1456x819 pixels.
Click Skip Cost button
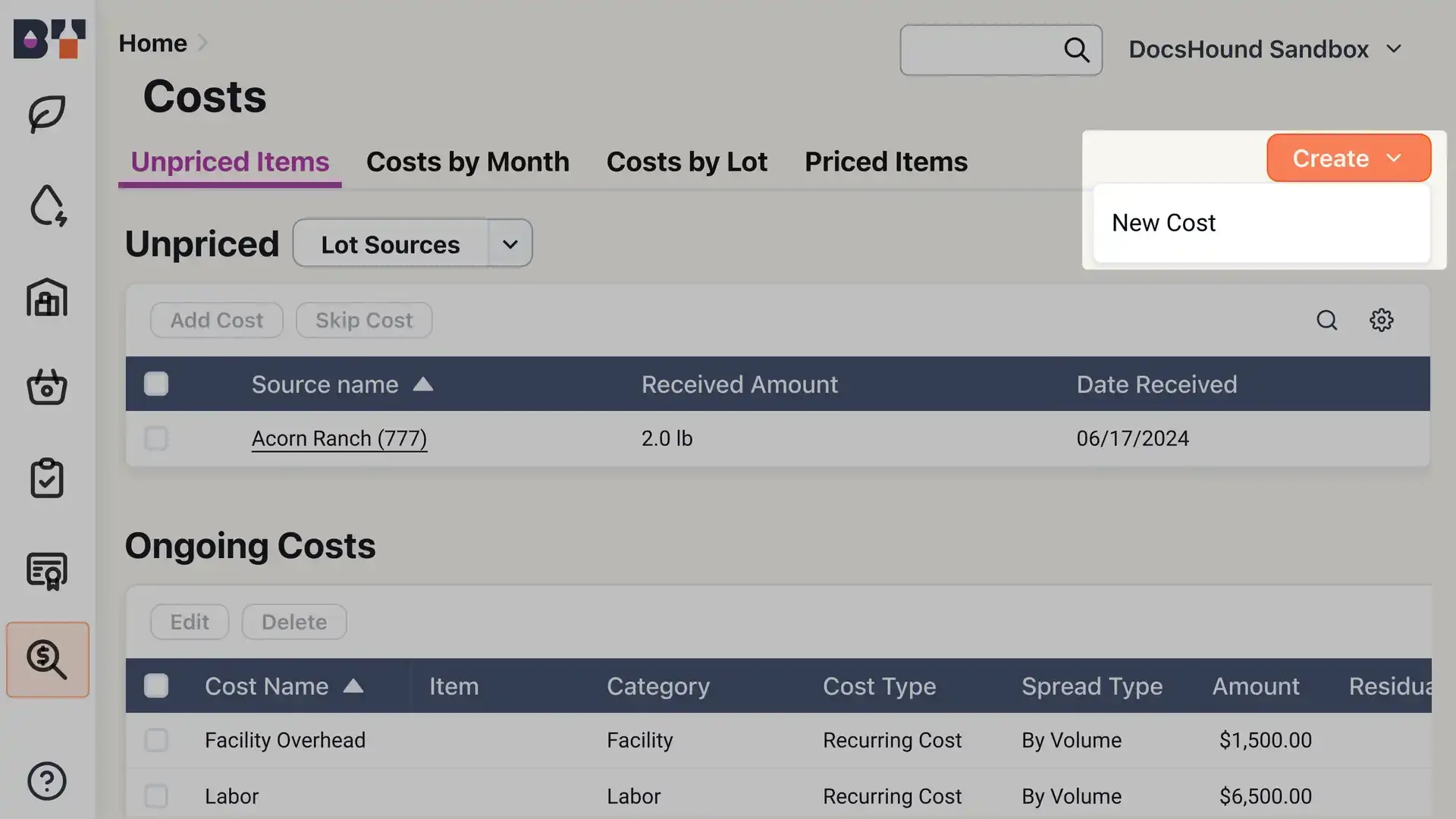(x=363, y=319)
